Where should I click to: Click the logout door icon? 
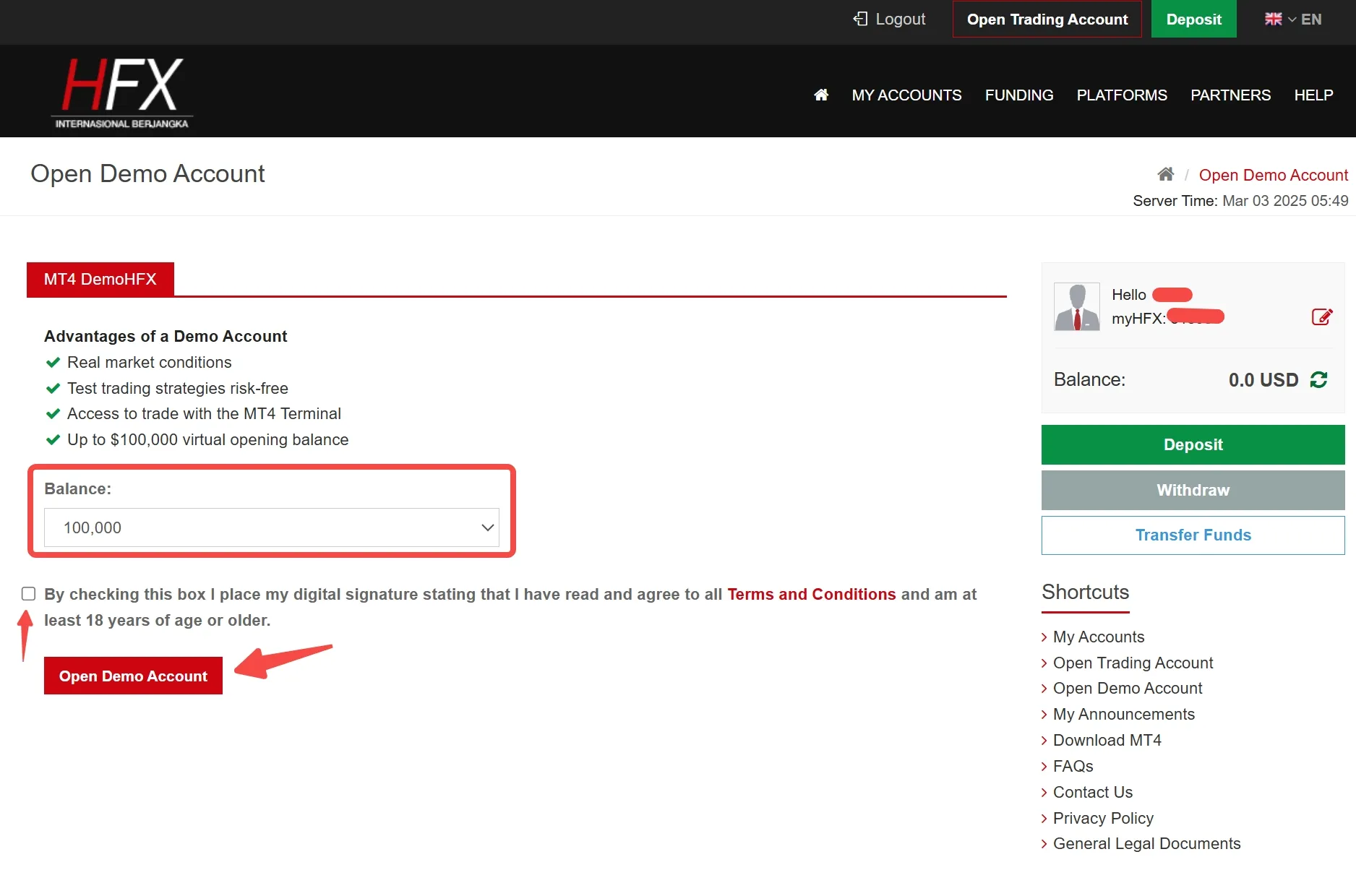(860, 19)
